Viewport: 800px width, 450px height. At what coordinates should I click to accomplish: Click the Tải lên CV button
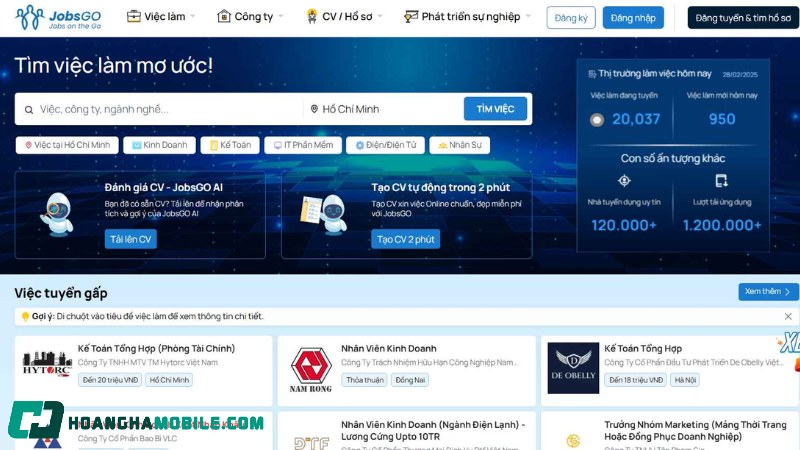tap(131, 239)
